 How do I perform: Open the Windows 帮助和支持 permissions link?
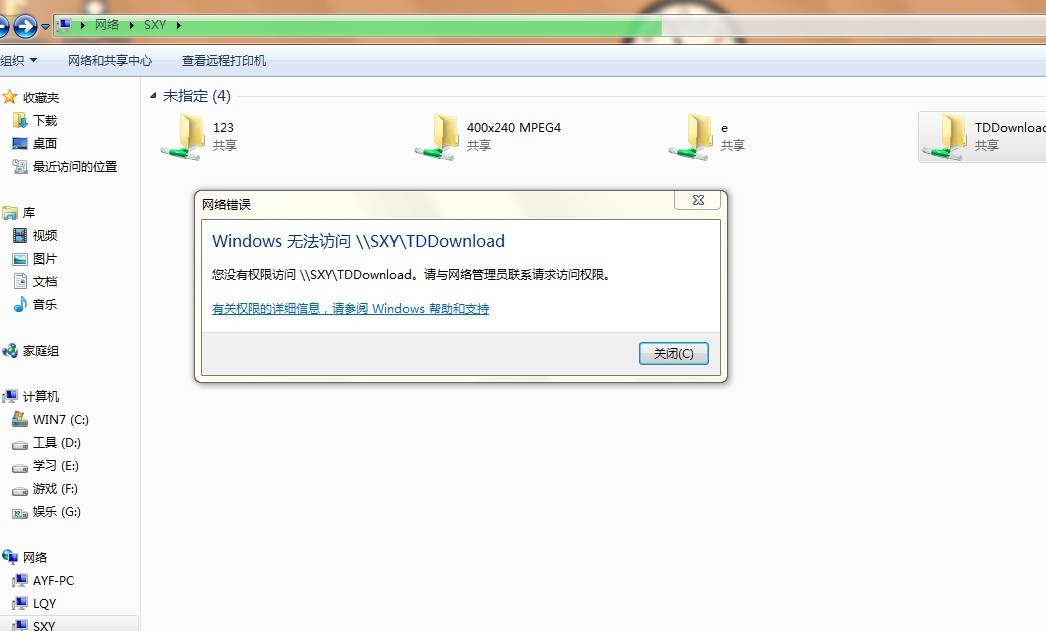(350, 308)
